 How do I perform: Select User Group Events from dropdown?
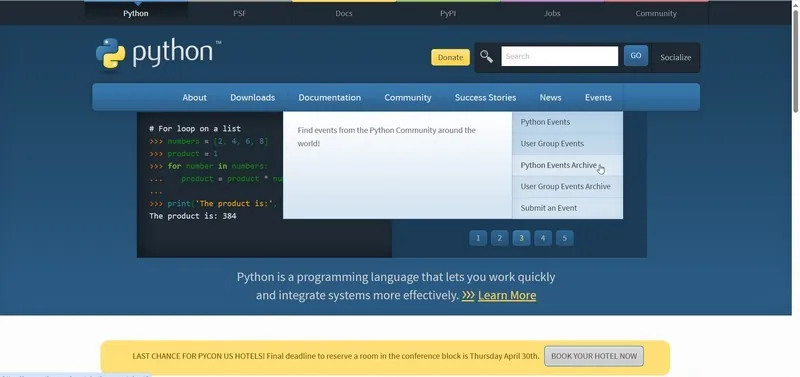point(567,143)
